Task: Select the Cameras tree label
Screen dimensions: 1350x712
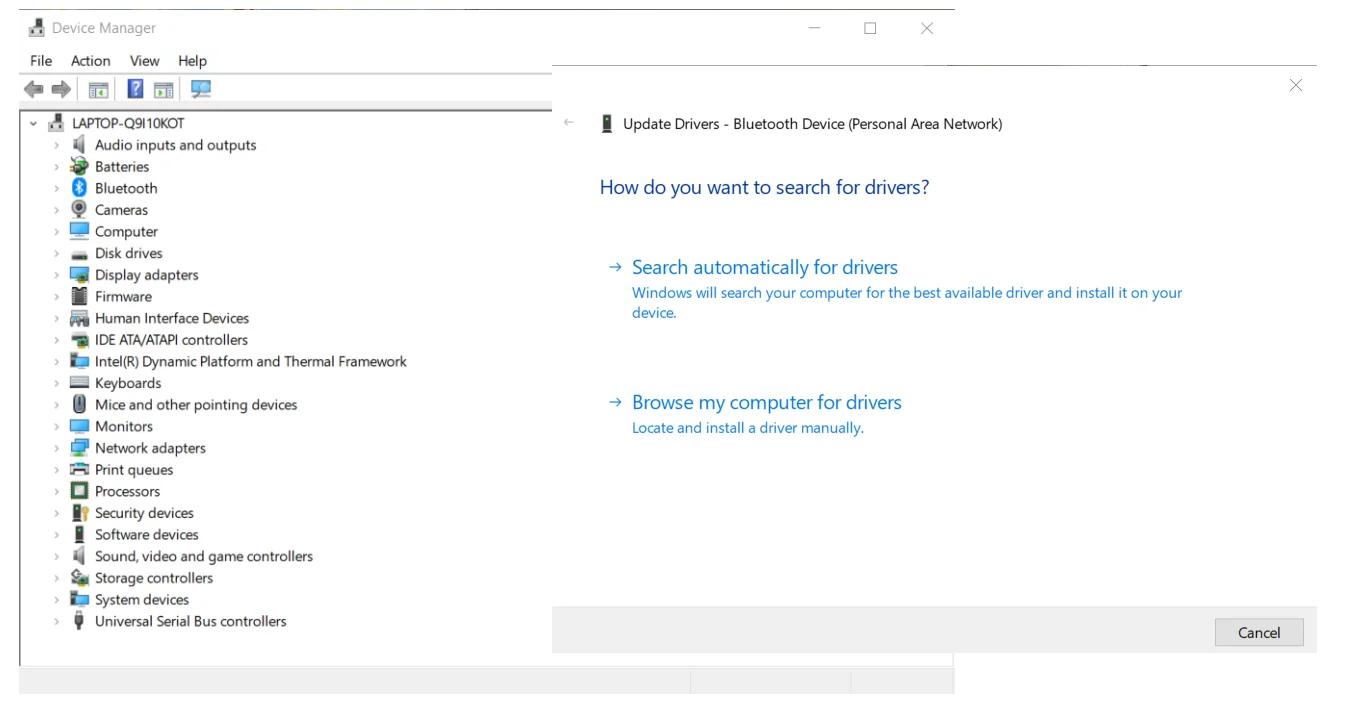Action: 121,210
